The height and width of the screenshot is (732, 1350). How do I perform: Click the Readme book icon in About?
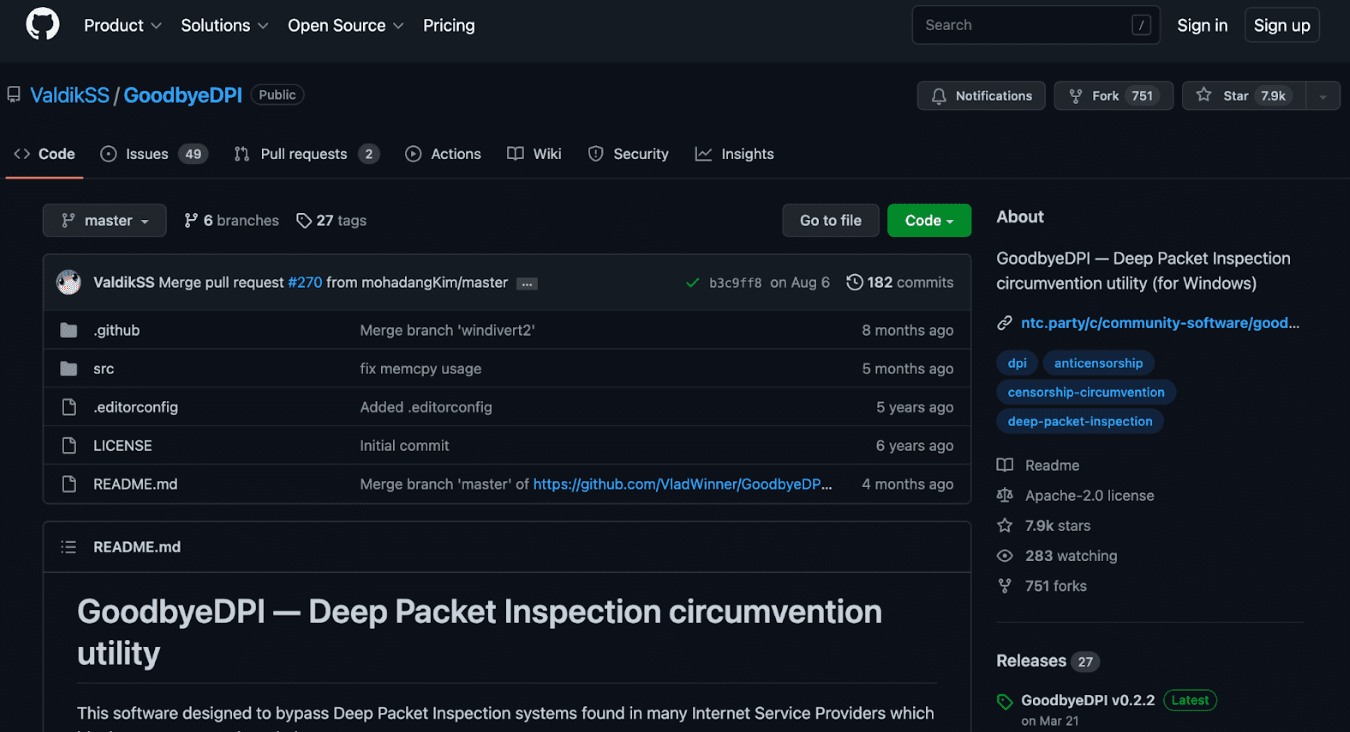click(x=1005, y=465)
